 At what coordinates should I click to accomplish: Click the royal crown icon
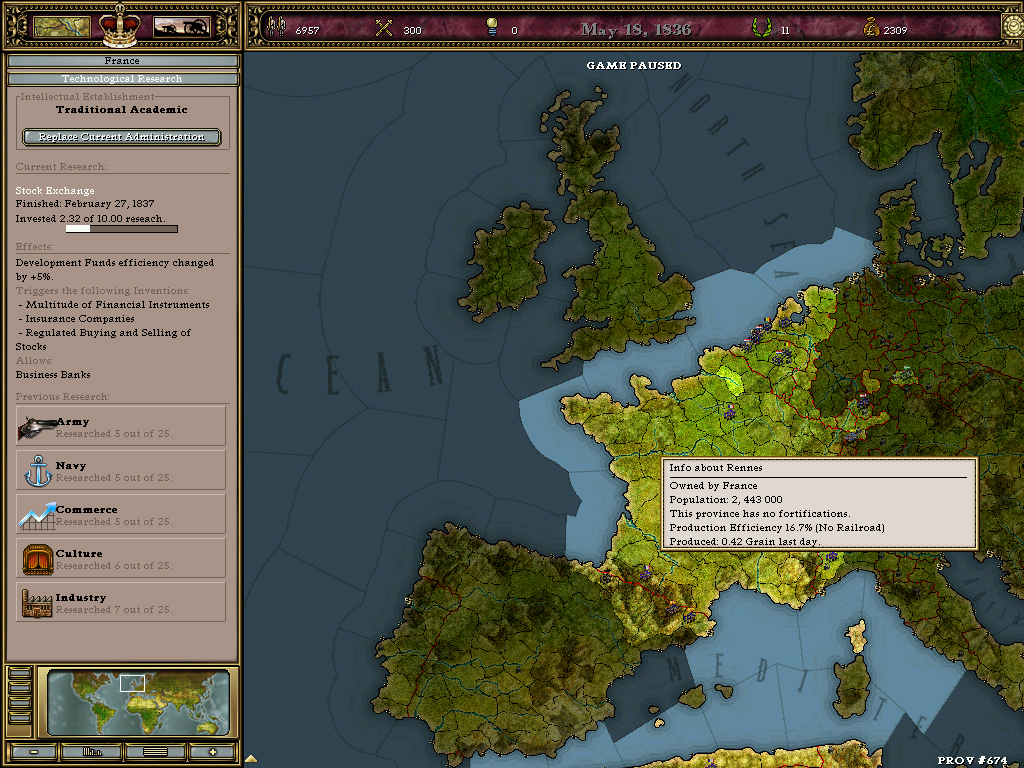(x=121, y=24)
